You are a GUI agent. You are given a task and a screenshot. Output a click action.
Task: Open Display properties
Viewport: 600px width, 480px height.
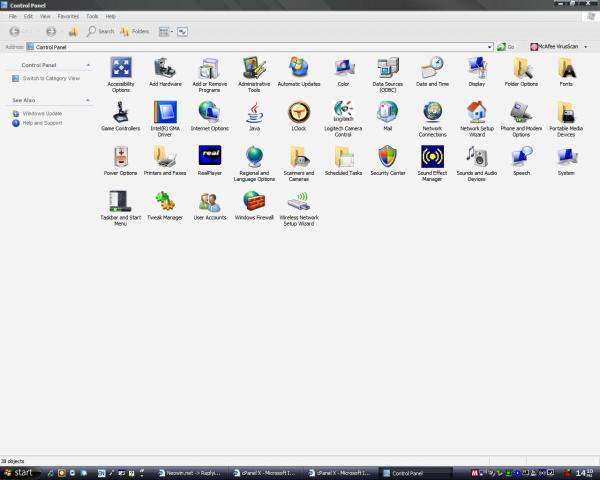tap(477, 72)
